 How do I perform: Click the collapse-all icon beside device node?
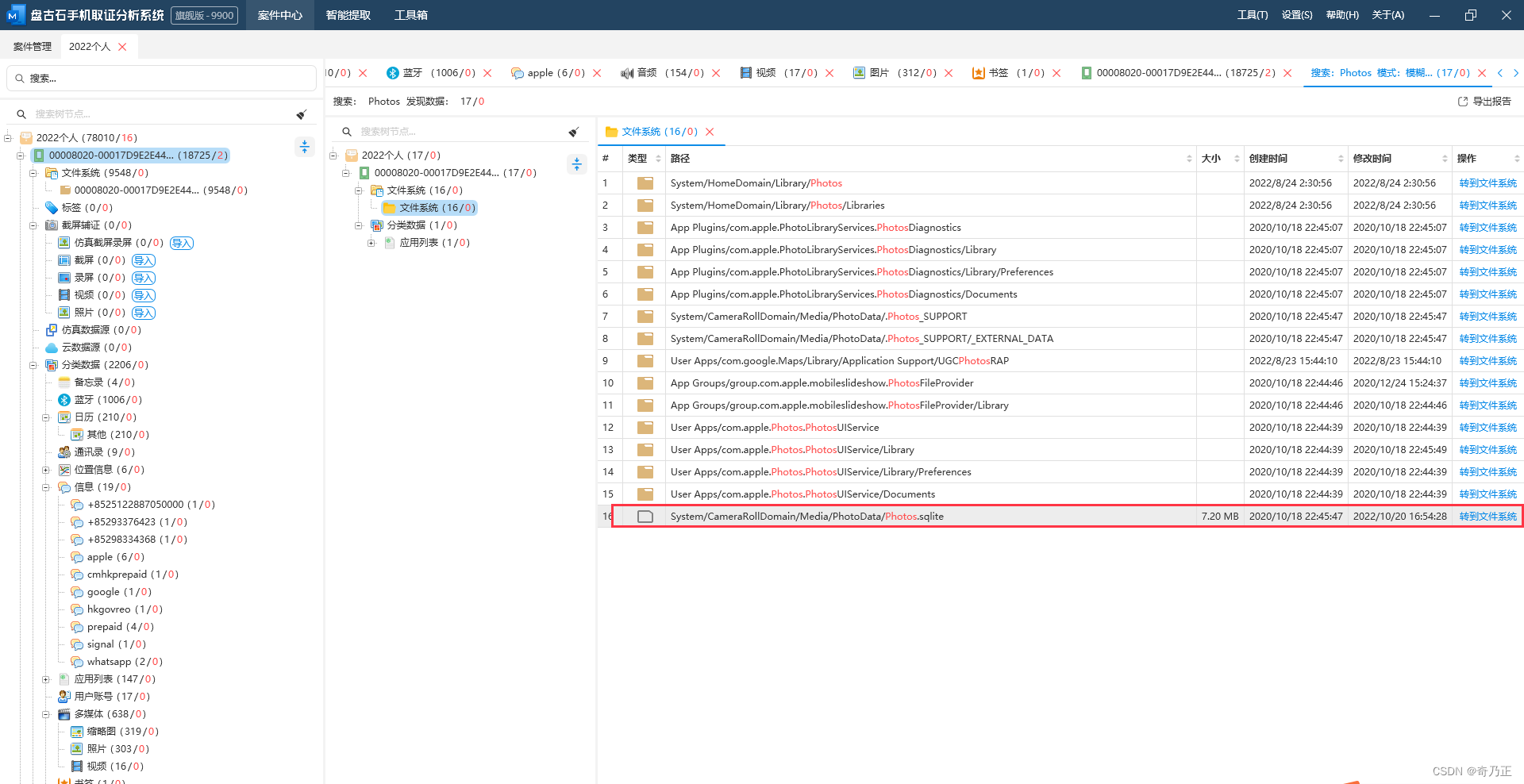tap(305, 147)
